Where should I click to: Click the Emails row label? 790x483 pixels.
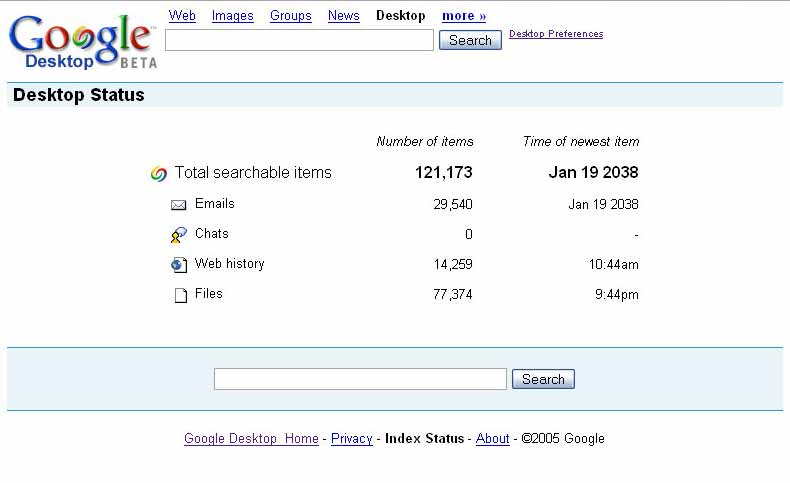[215, 203]
